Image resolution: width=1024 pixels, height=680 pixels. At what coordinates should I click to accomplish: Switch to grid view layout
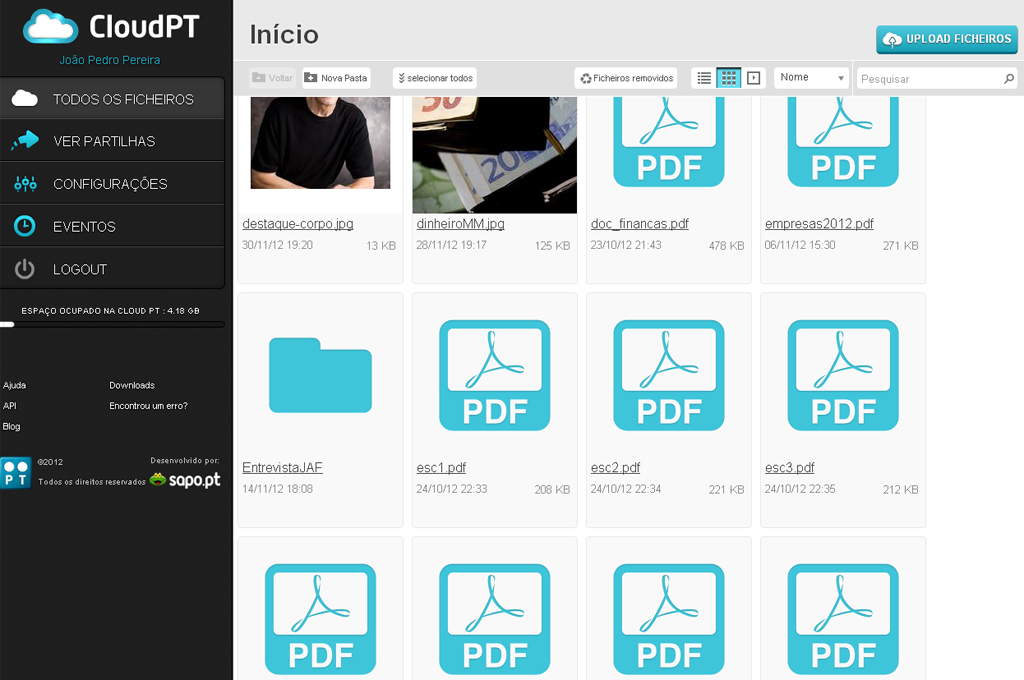[729, 78]
